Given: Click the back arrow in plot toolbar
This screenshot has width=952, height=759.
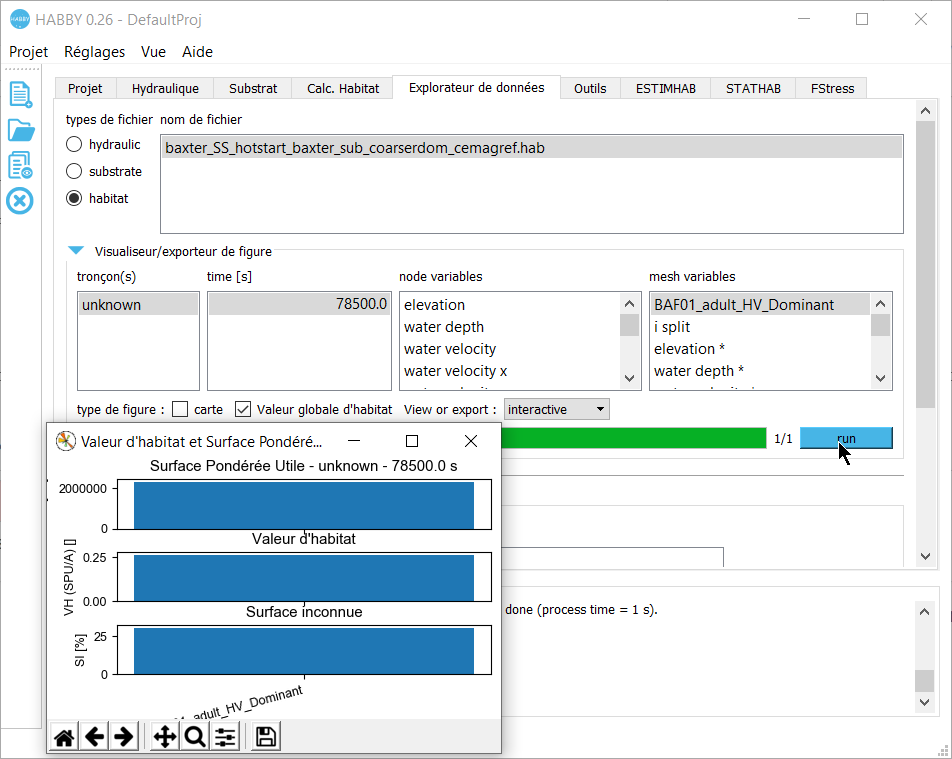Looking at the screenshot, I should tap(94, 737).
